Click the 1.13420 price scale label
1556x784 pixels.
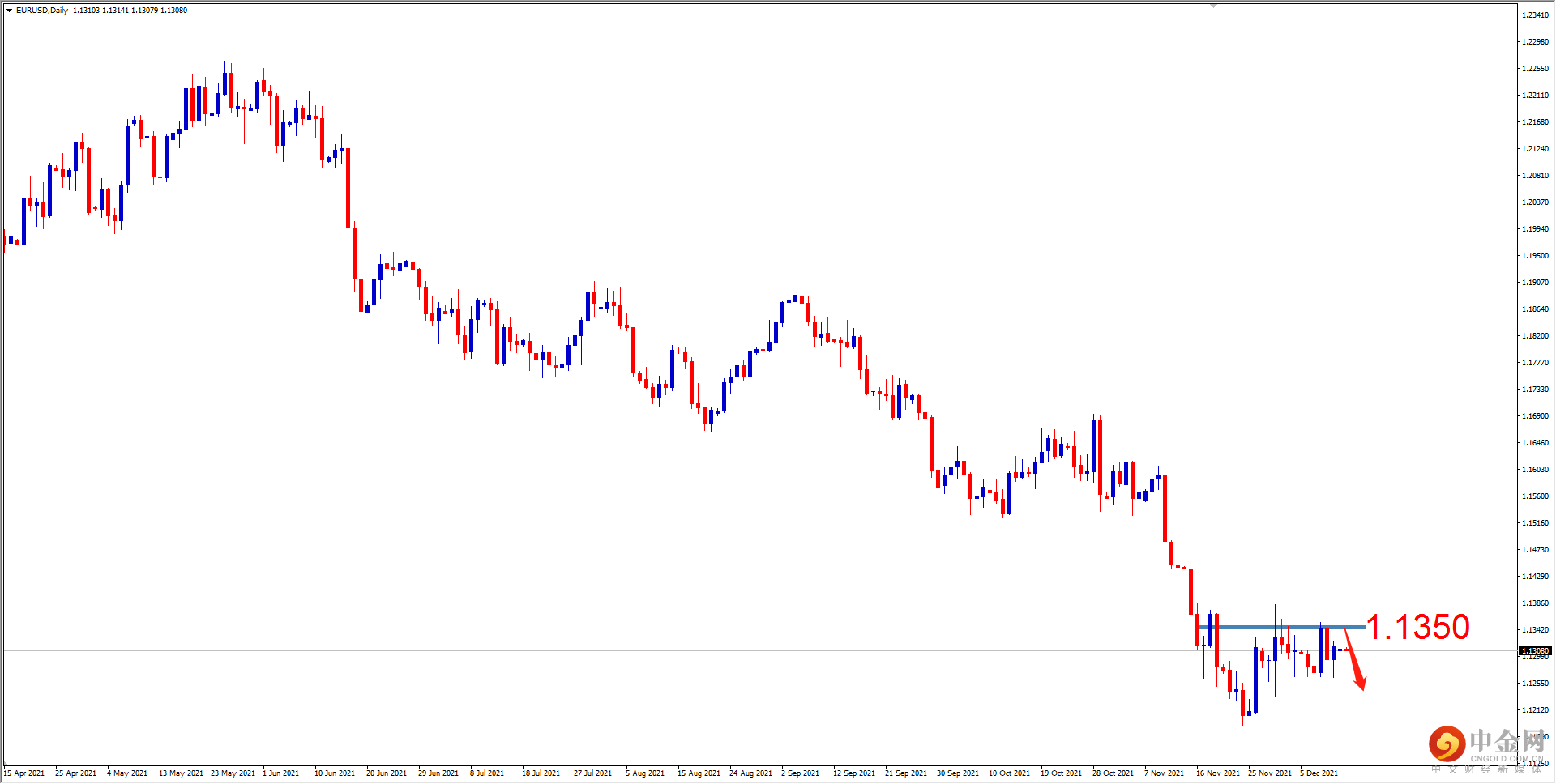(x=1535, y=630)
